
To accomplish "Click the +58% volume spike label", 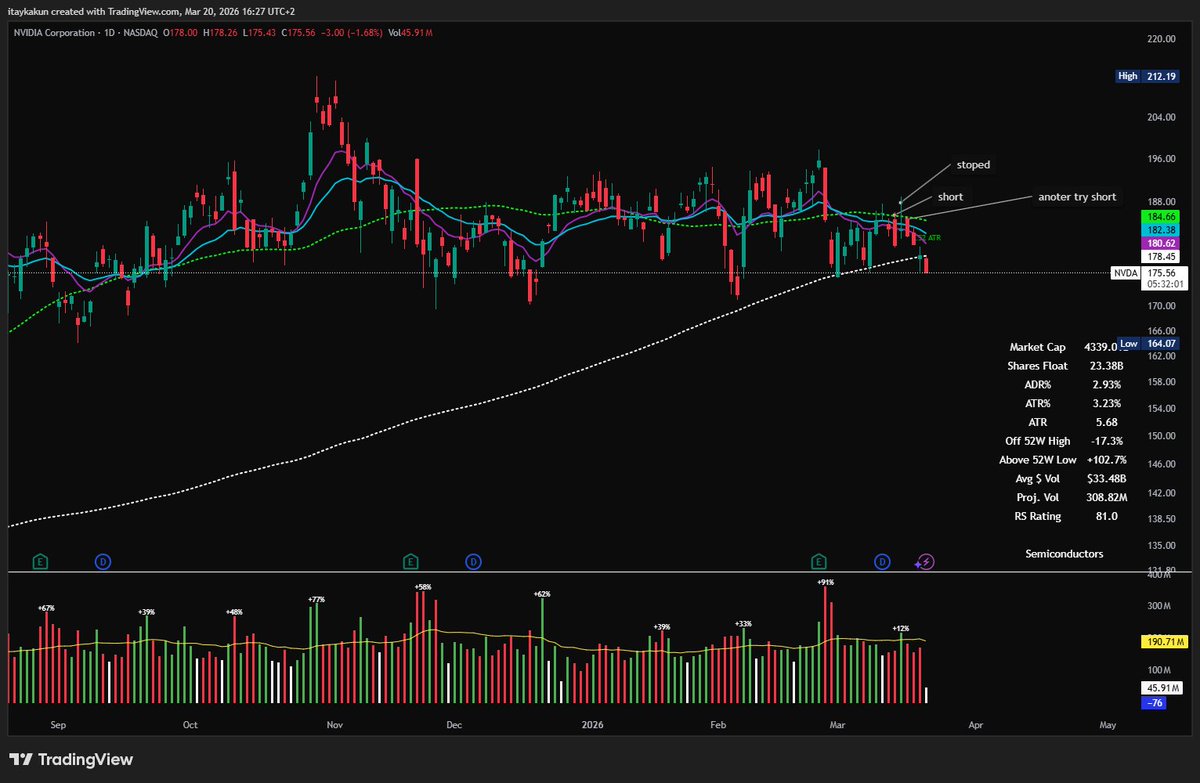I will click(422, 586).
